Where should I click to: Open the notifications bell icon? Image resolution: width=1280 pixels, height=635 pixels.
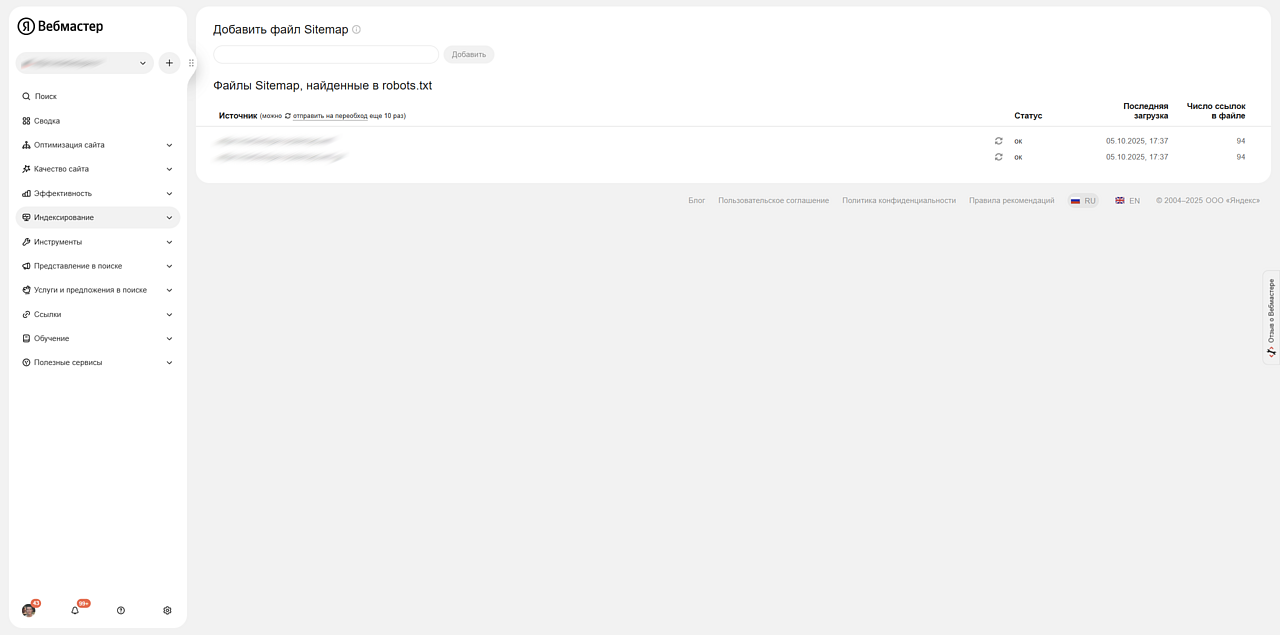tap(75, 610)
